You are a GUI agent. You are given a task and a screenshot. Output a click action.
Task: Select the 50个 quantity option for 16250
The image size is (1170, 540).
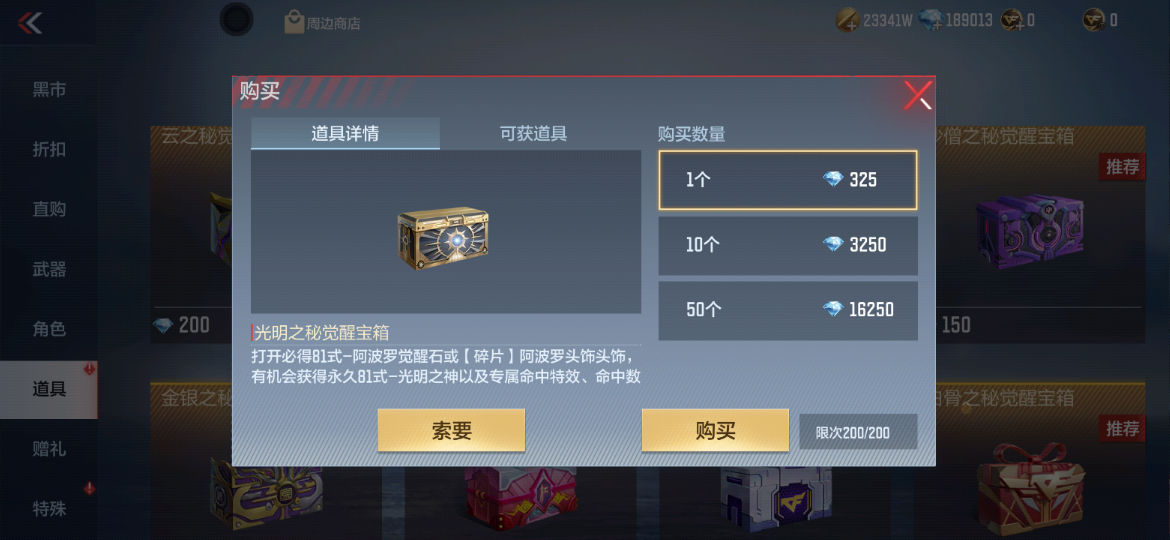pos(788,310)
